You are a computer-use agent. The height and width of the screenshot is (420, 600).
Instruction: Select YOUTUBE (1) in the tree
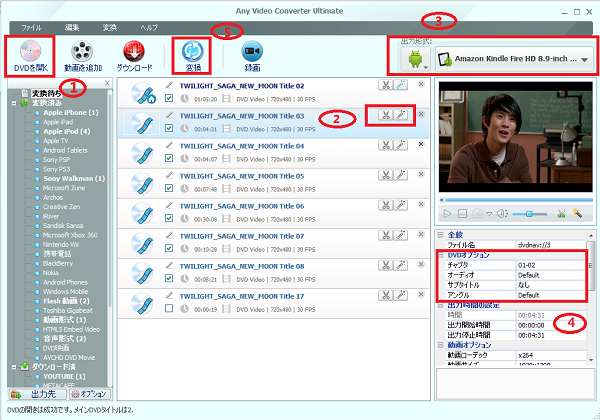coord(64,376)
